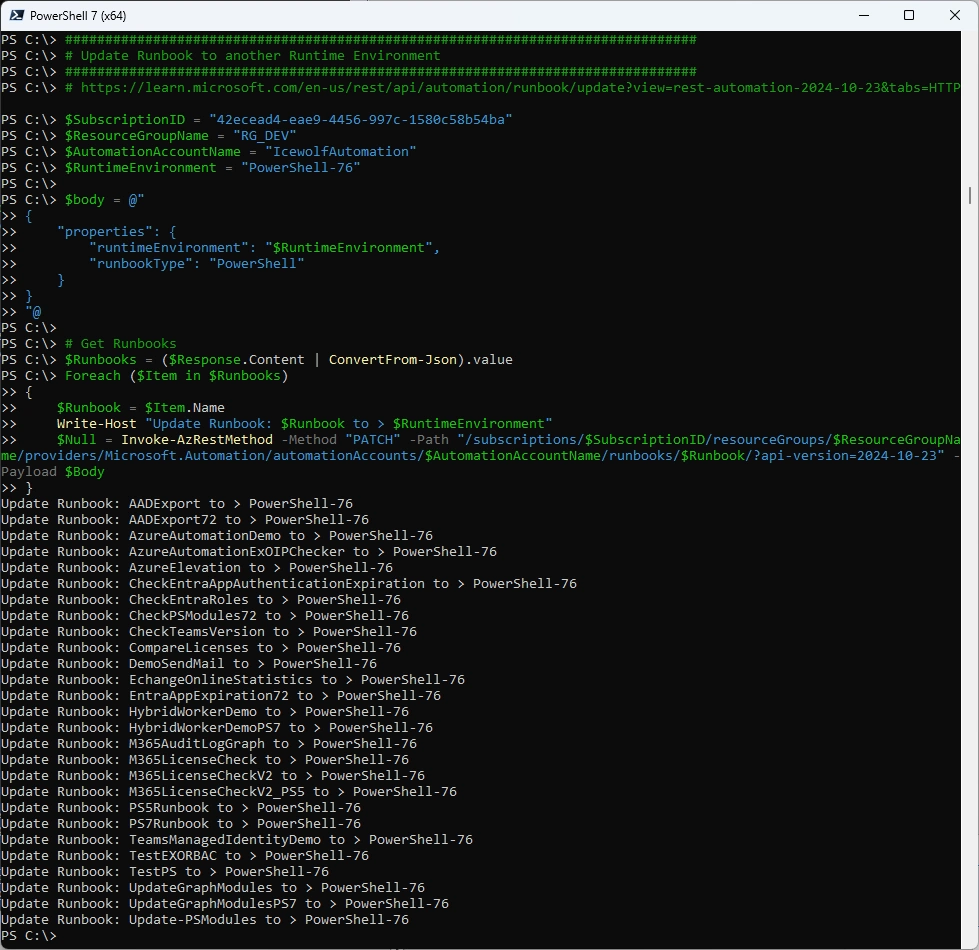Click the output line for AADExport runbook
Screen dimensions: 979x950
177,504
